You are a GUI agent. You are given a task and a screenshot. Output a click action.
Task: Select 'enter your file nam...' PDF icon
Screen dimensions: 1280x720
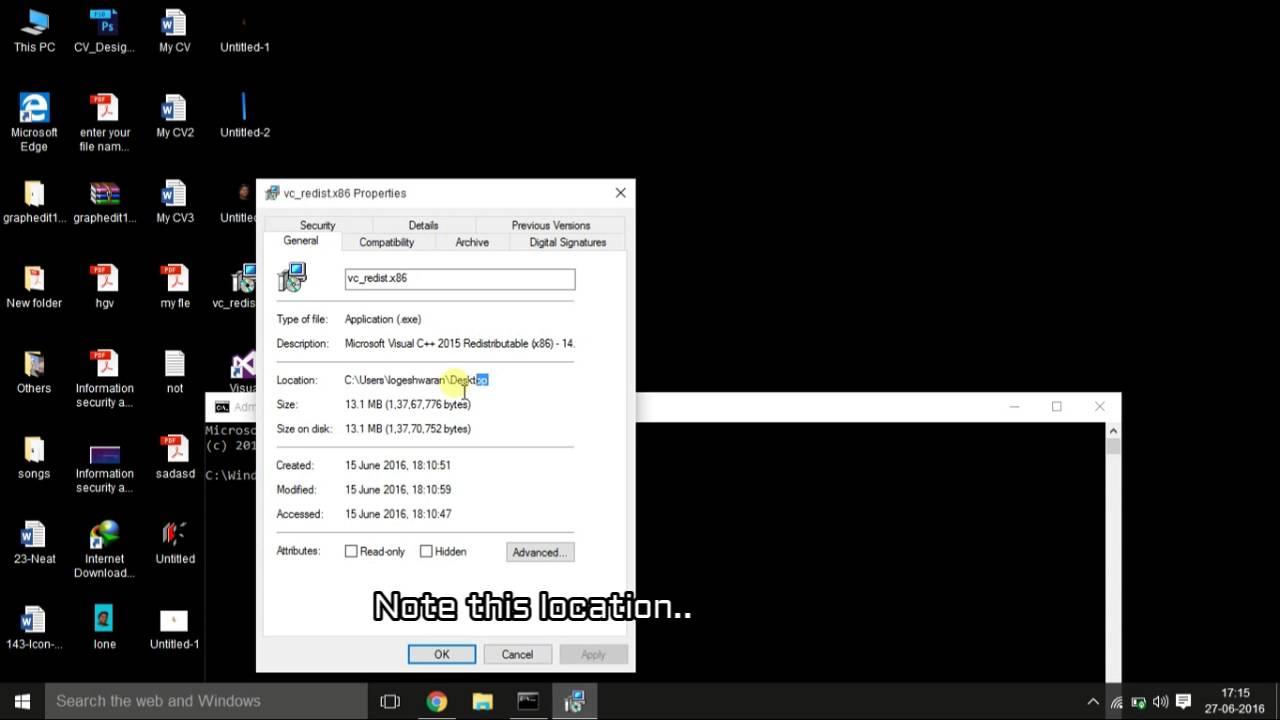click(104, 122)
